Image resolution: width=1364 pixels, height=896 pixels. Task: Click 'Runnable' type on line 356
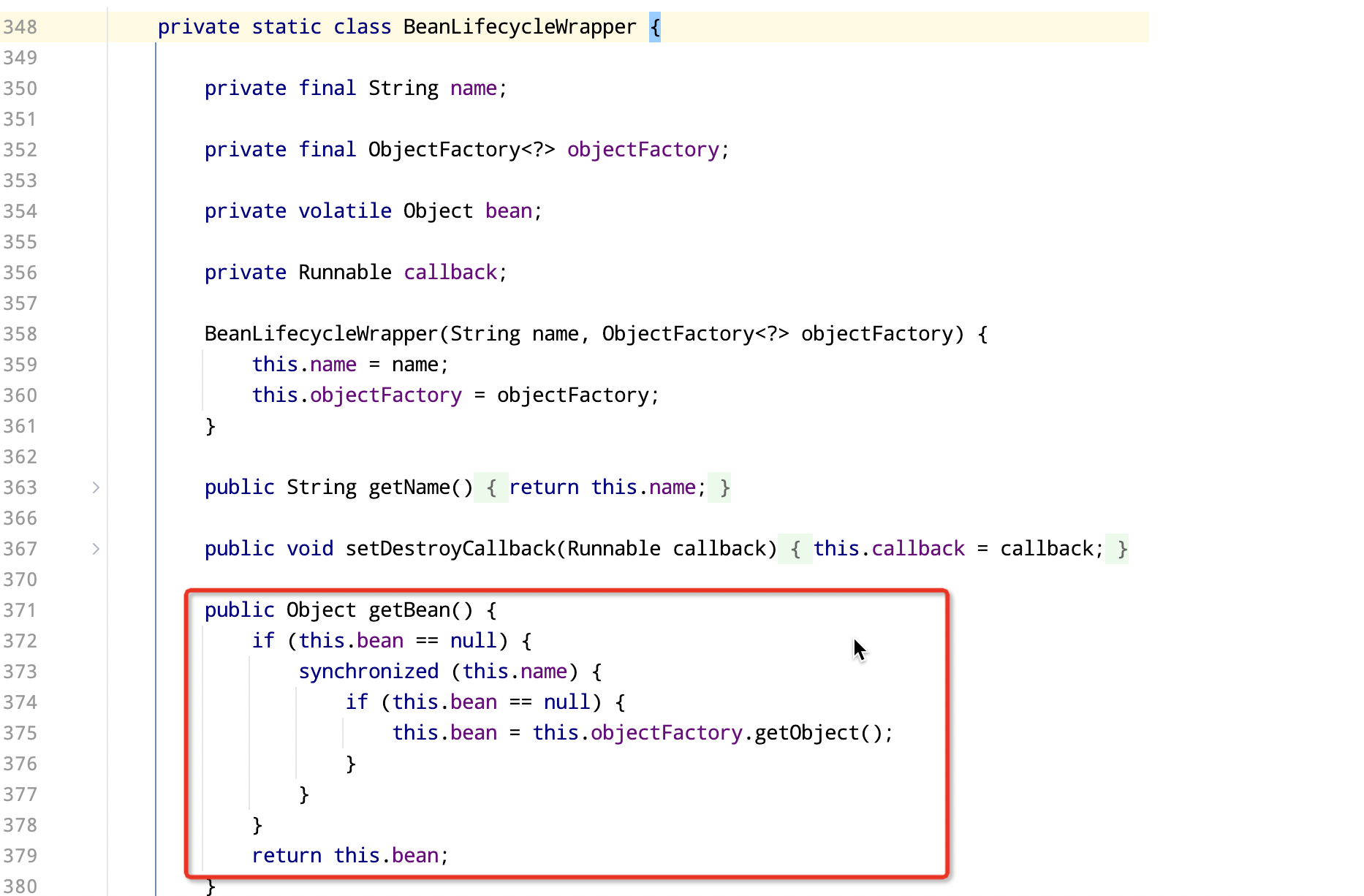point(345,273)
